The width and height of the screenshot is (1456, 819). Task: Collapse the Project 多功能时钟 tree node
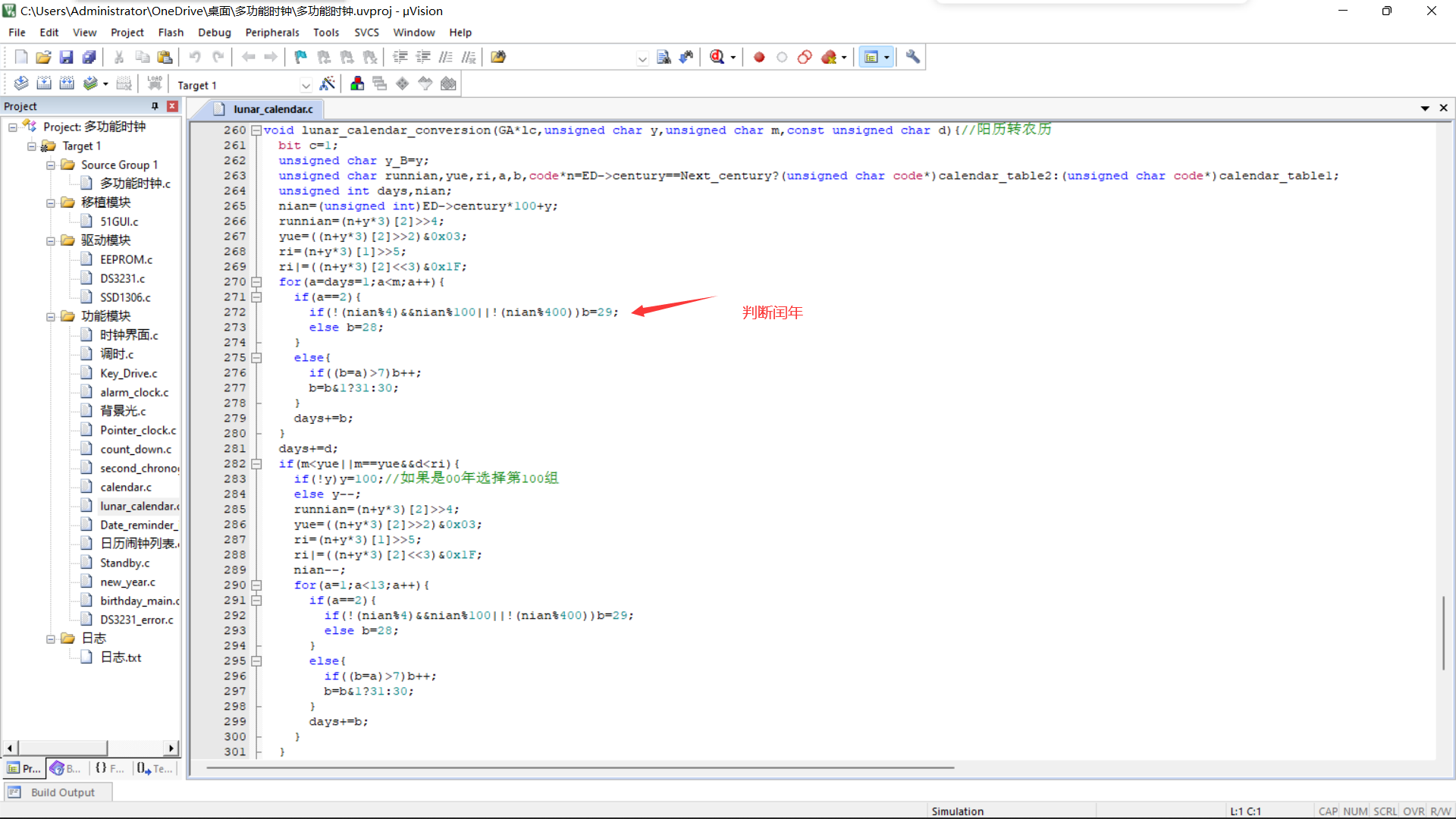click(13, 127)
